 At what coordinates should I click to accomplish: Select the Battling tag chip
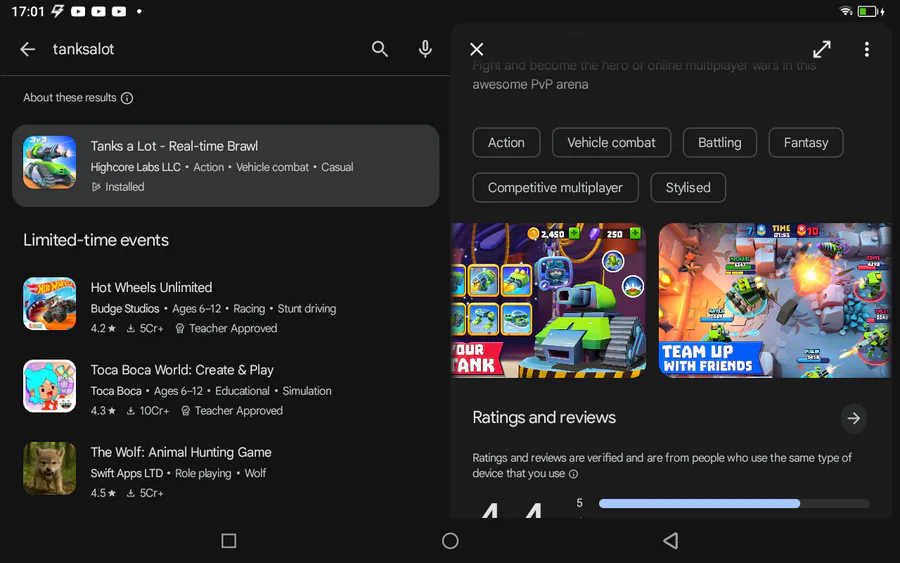[x=720, y=142]
